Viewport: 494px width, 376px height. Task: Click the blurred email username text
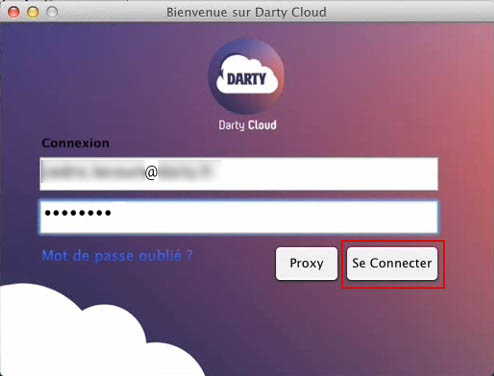pos(93,172)
